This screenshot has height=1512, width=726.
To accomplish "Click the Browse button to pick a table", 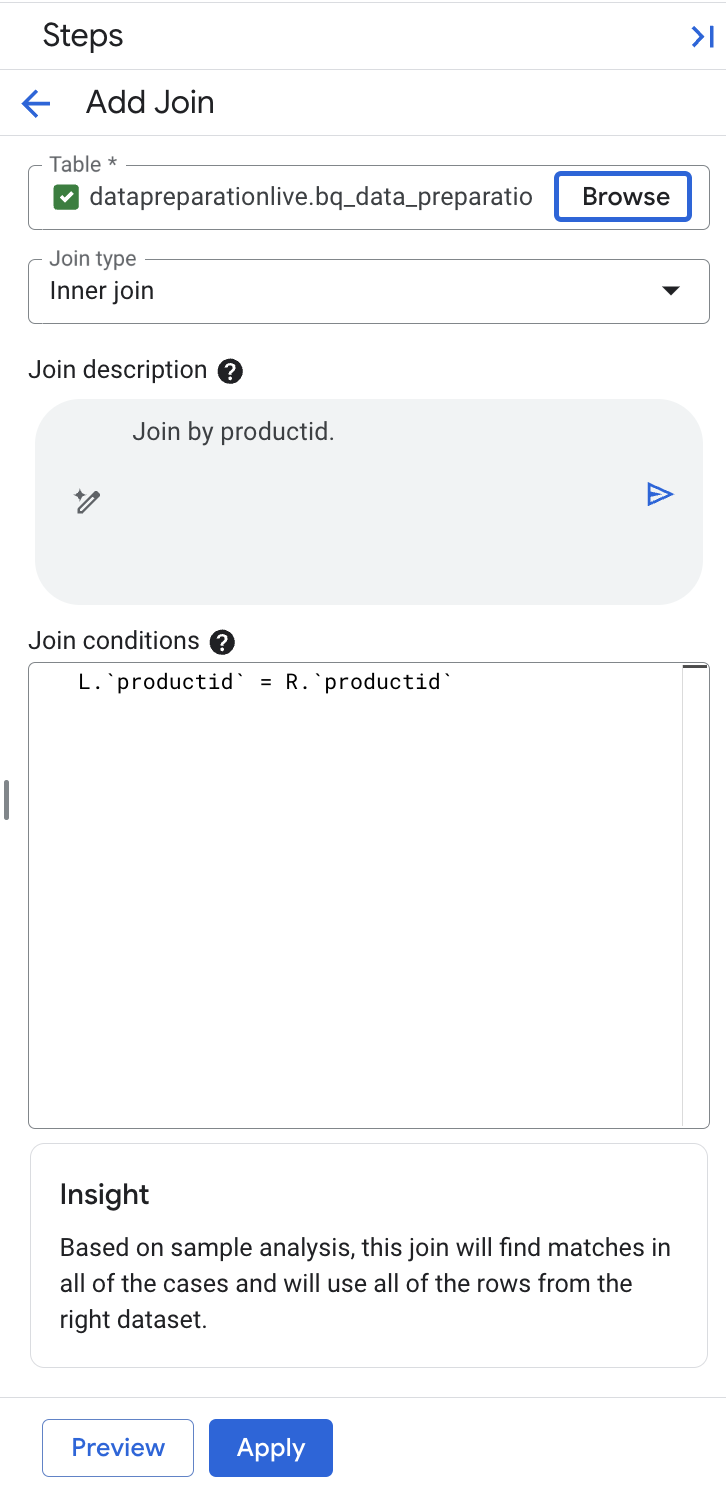I will point(625,197).
